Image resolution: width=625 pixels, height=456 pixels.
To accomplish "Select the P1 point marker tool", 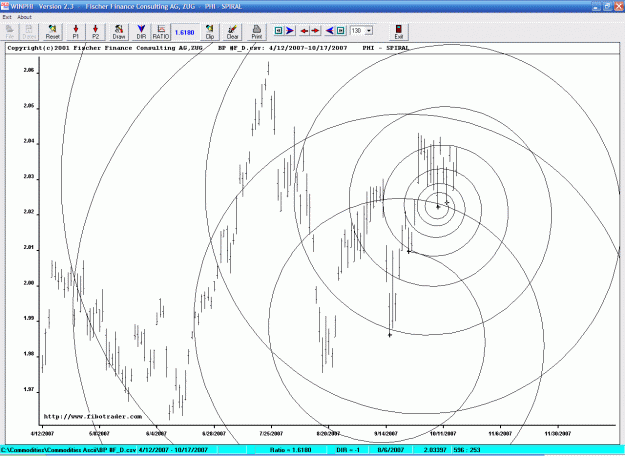I will coord(75,32).
